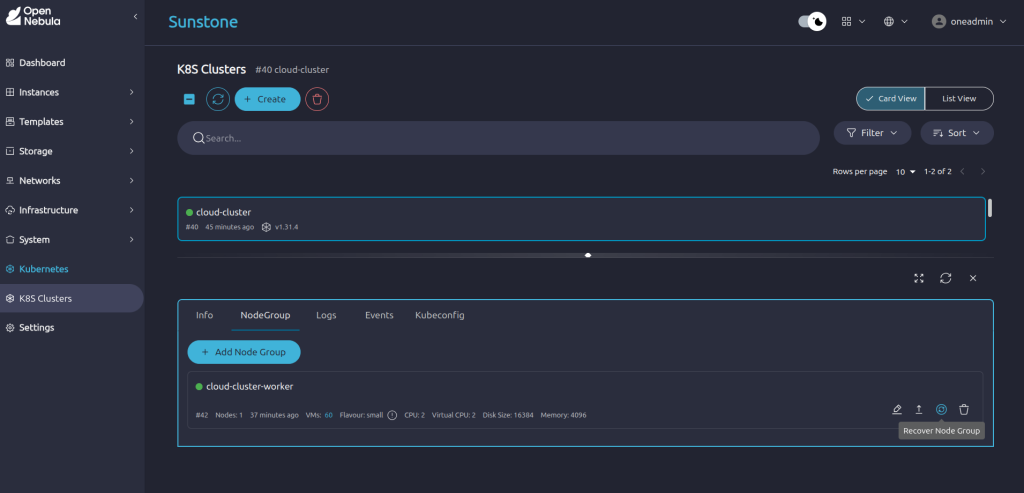Viewport: 1024px width, 493px height.
Task: Open K8S Clusters sidebar item
Action: [72, 298]
